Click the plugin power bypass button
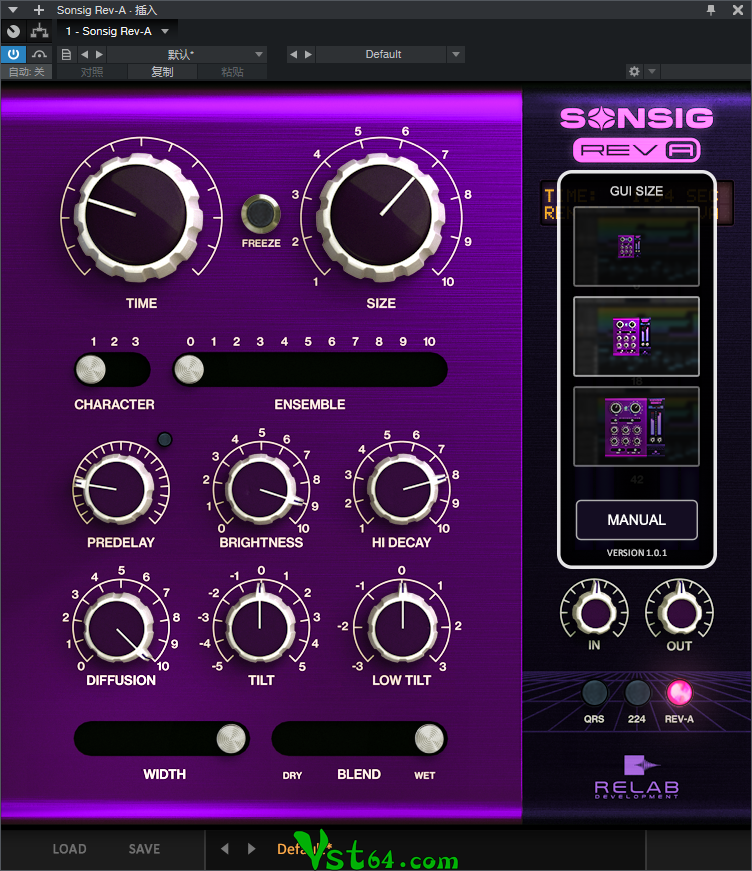 coord(13,54)
